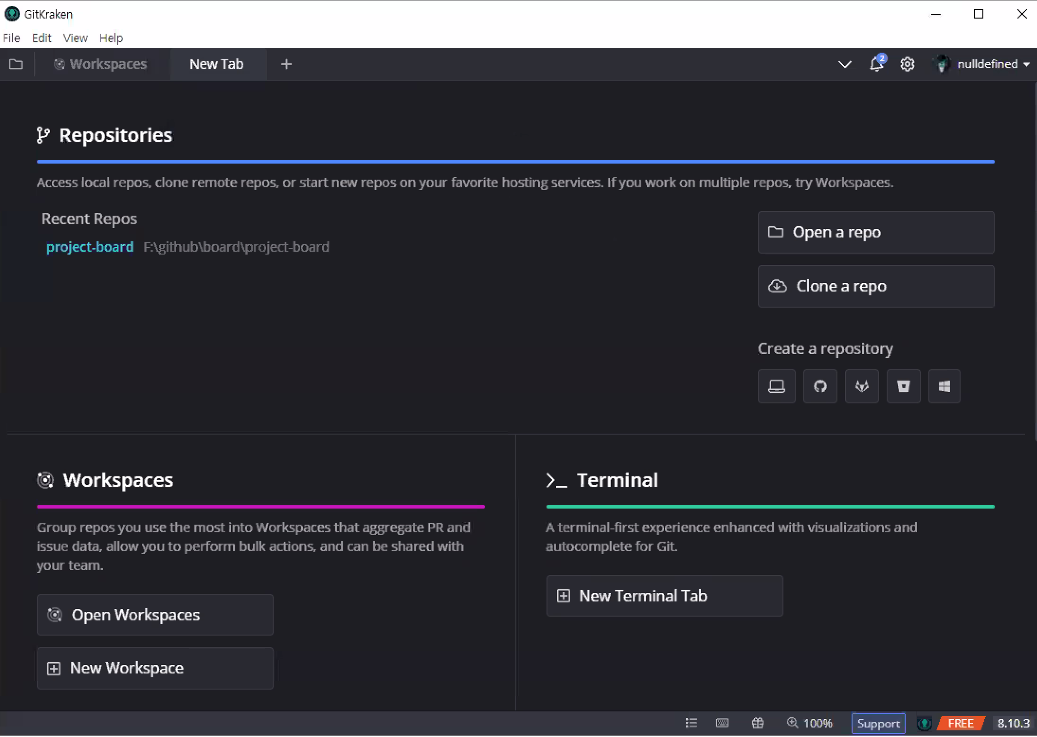The width and height of the screenshot is (1037, 737).
Task: Click the Recent Repos heading
Action: pos(89,218)
